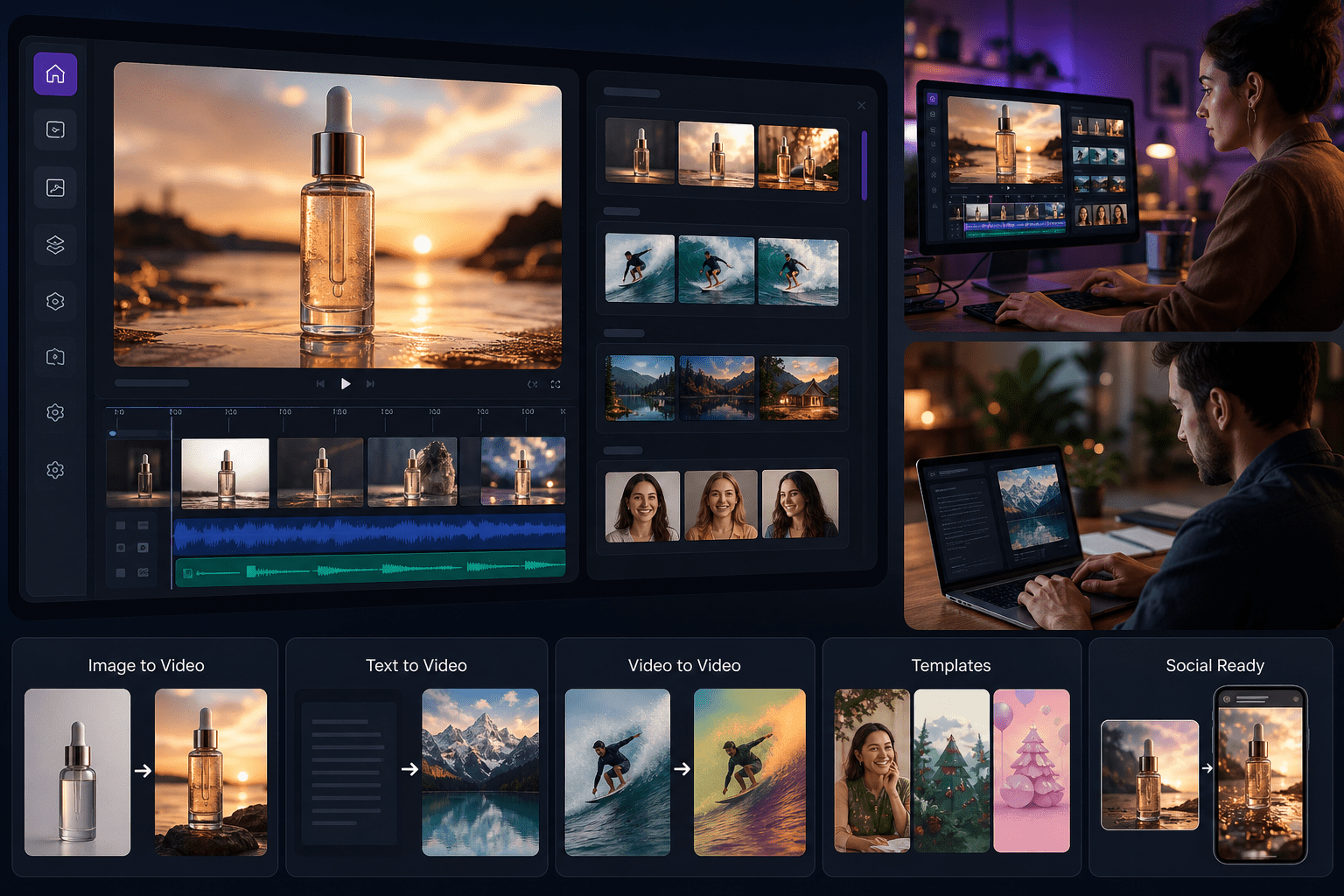1344x896 pixels.
Task: Pick the bottles with plants library thumbnail
Action: click(798, 158)
